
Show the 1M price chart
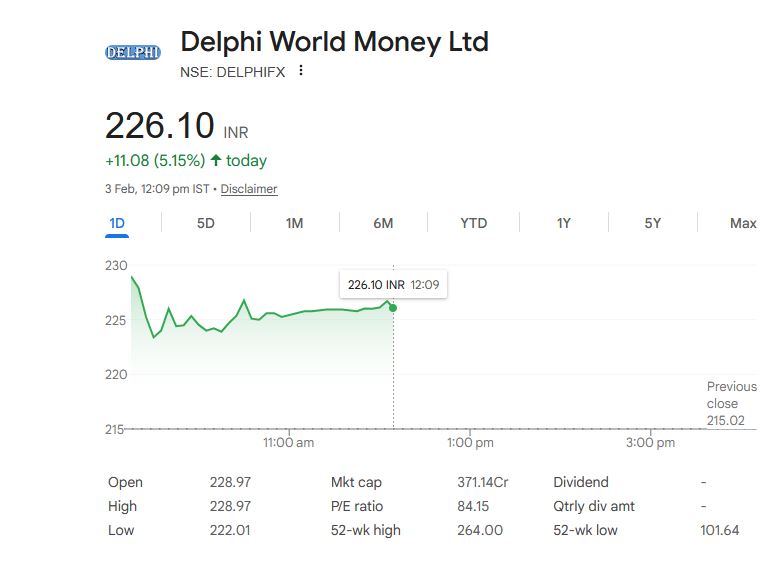[294, 223]
